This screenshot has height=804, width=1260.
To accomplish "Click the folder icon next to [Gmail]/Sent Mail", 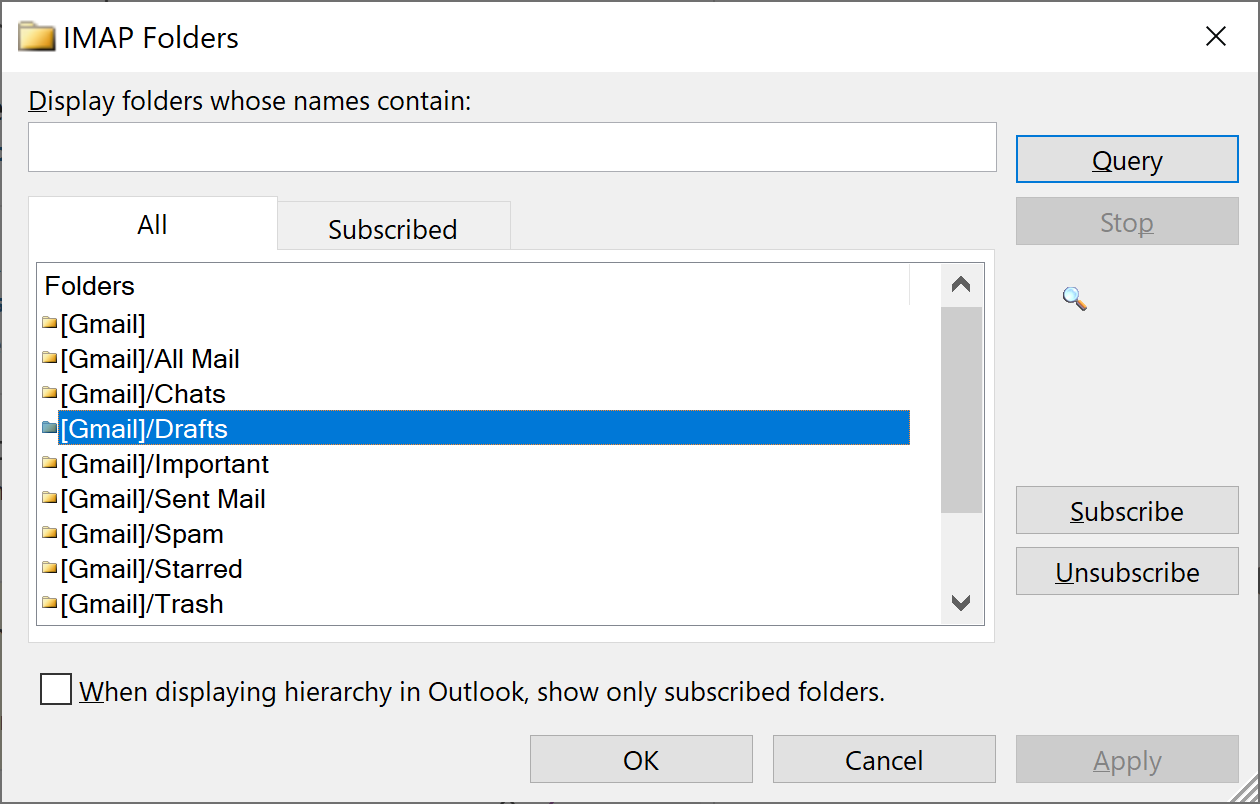I will pyautogui.click(x=50, y=499).
